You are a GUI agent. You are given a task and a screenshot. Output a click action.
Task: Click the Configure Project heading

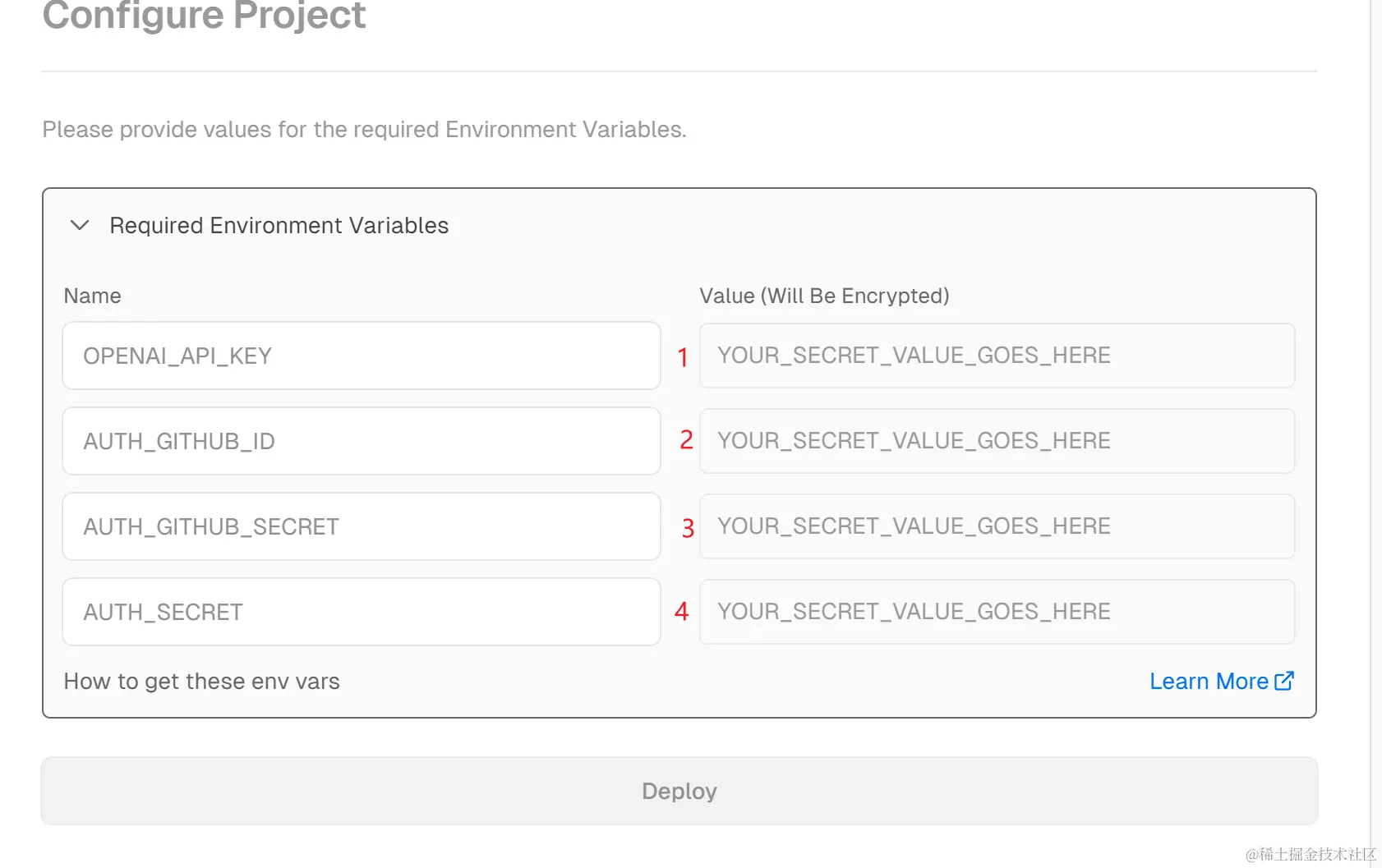[x=204, y=15]
